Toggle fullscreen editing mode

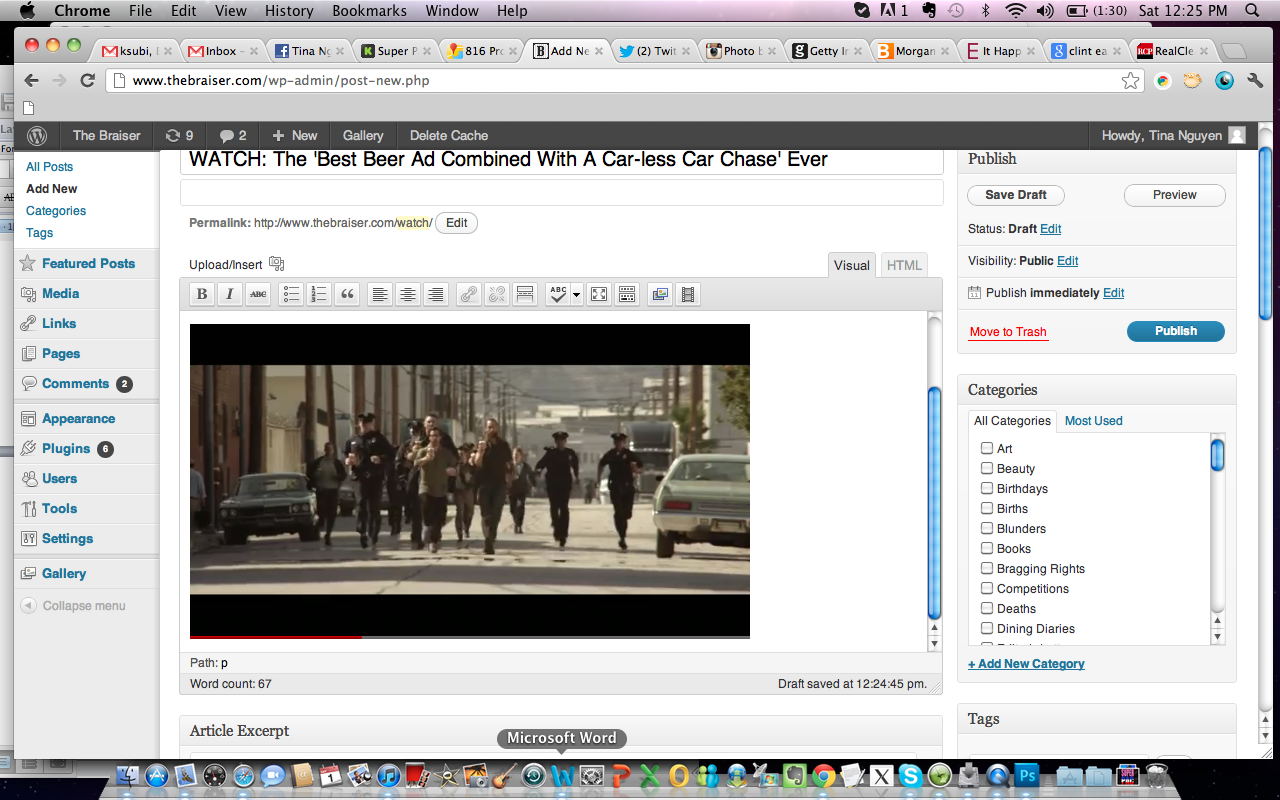click(x=598, y=294)
